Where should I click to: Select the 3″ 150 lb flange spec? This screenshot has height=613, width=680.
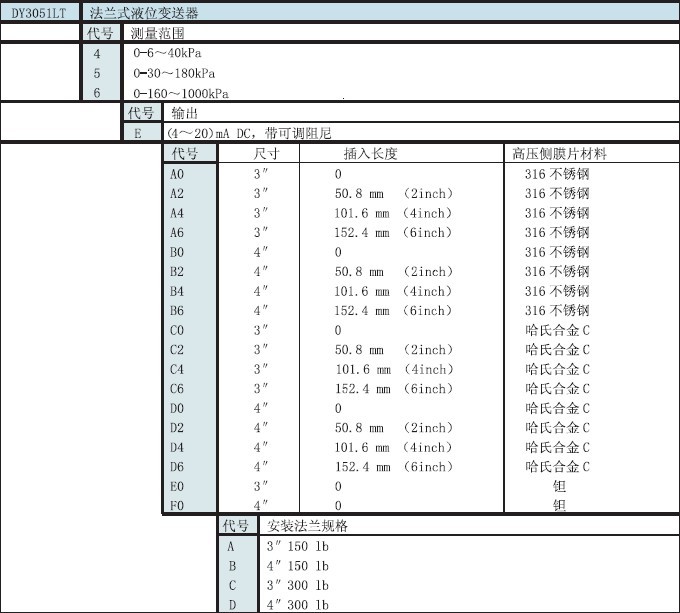pyautogui.click(x=297, y=546)
